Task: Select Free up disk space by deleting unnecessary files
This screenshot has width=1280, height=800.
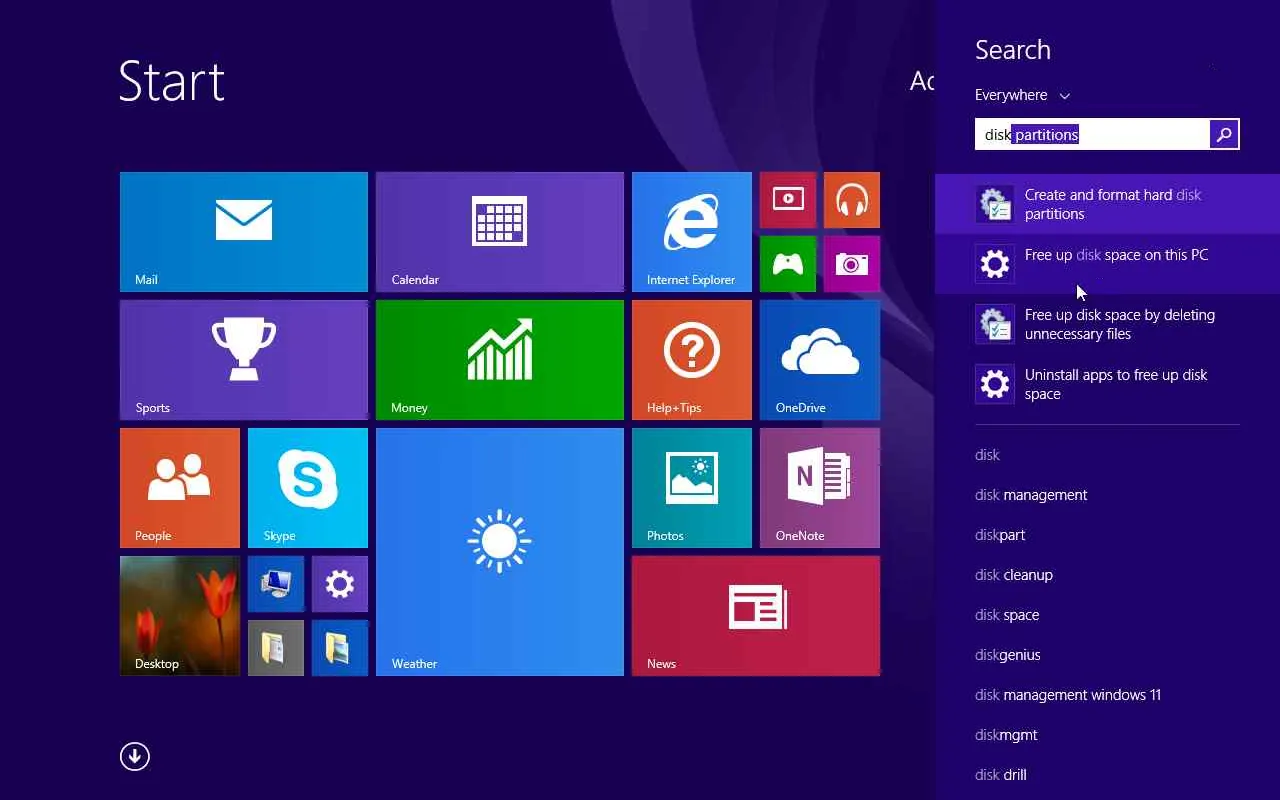Action: pos(1107,324)
